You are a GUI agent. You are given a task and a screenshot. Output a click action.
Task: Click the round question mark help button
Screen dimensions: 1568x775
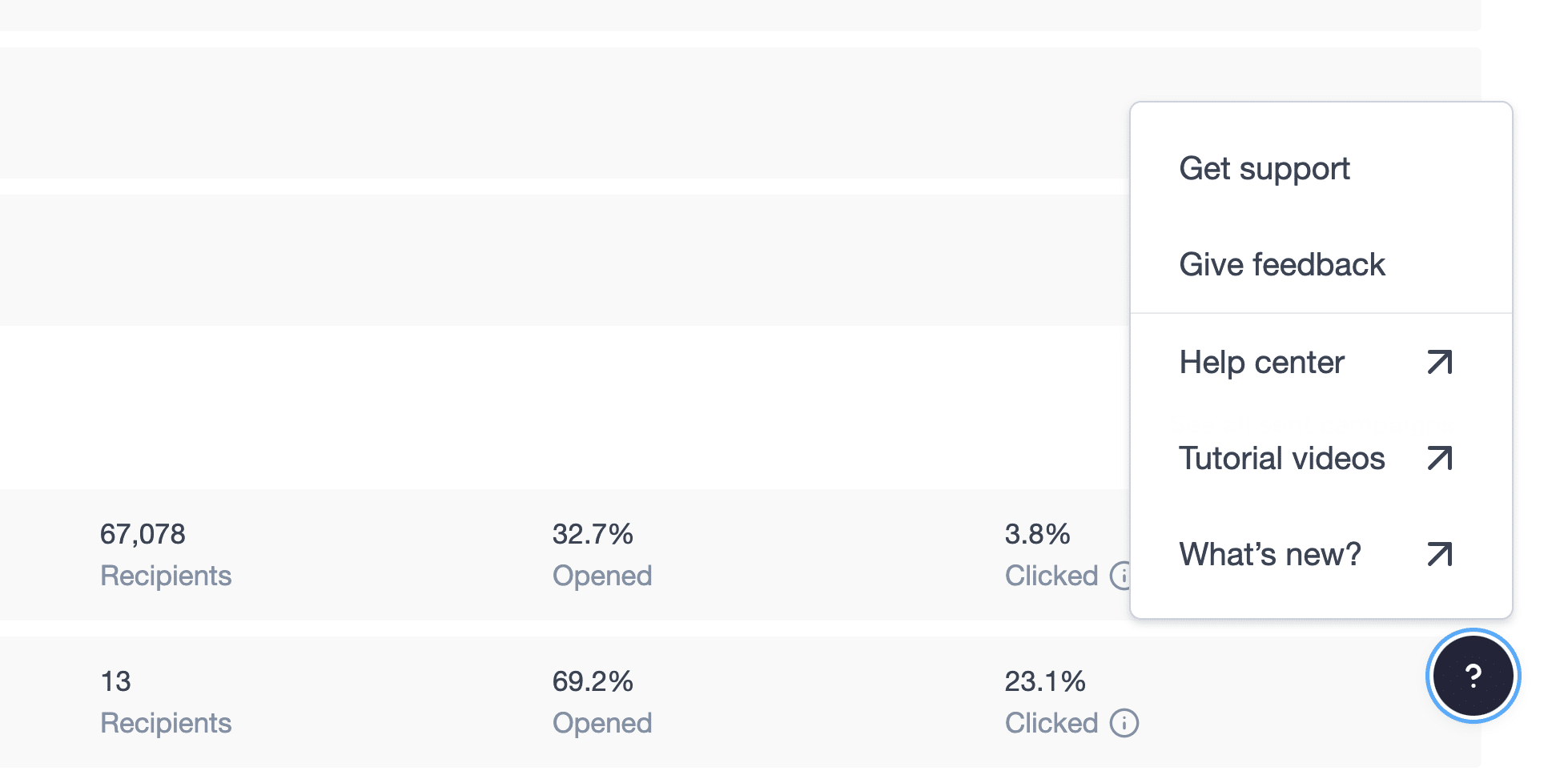point(1473,676)
